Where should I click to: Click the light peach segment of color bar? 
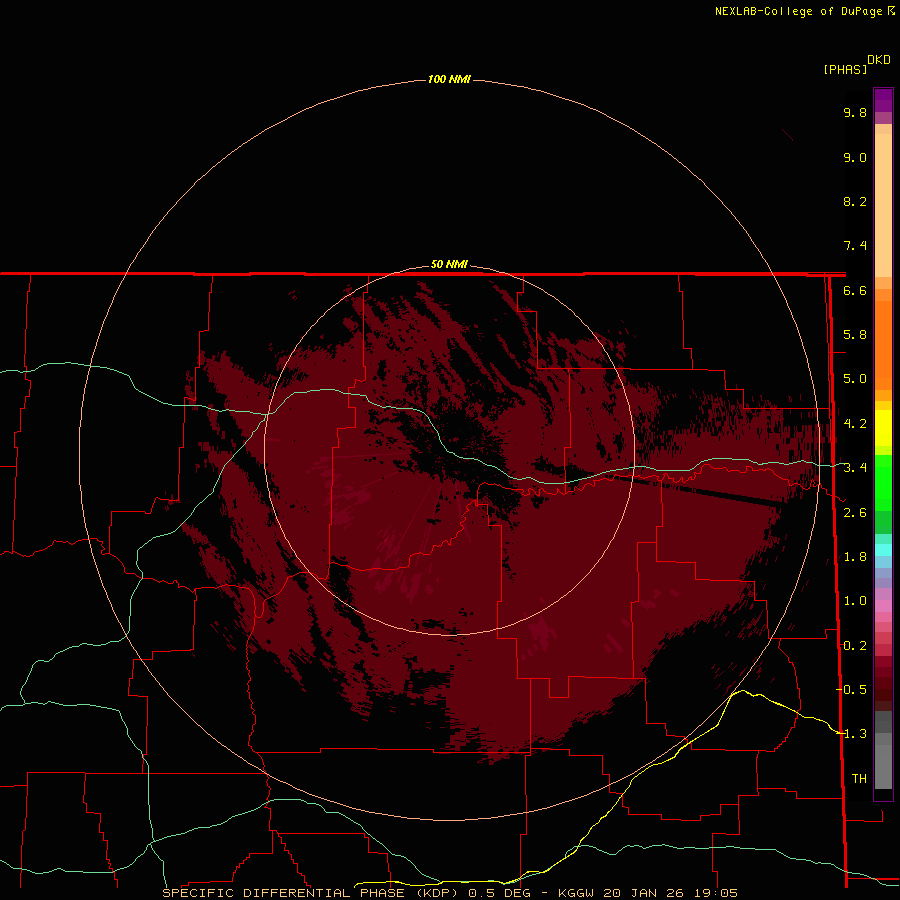(x=883, y=205)
